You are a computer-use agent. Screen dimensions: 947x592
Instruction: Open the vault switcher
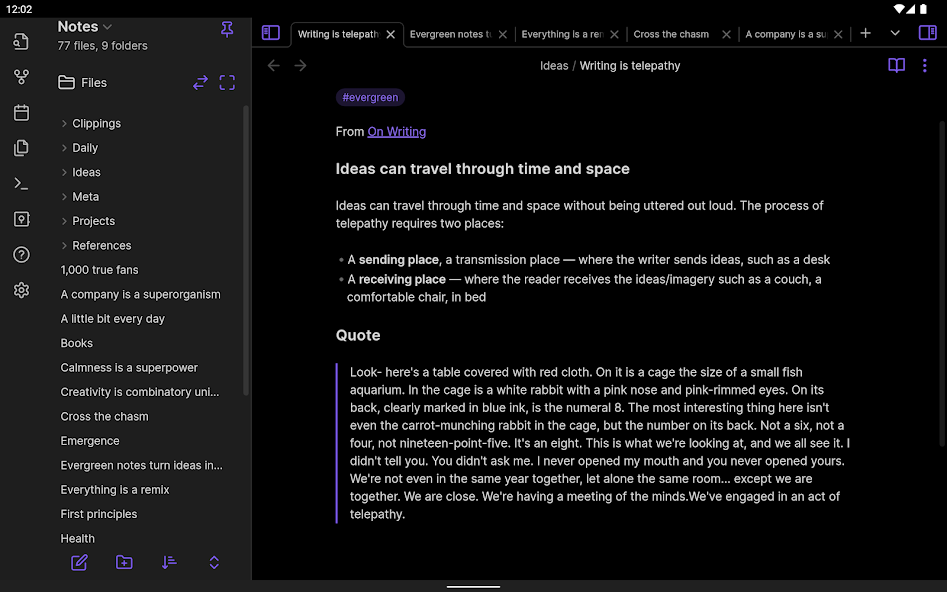[x=21, y=219]
